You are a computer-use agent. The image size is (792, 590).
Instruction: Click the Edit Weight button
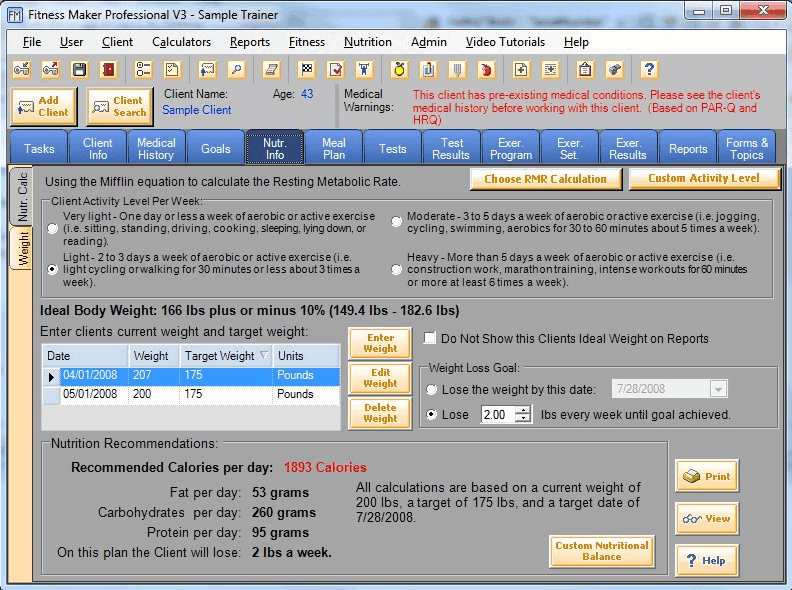click(380, 378)
